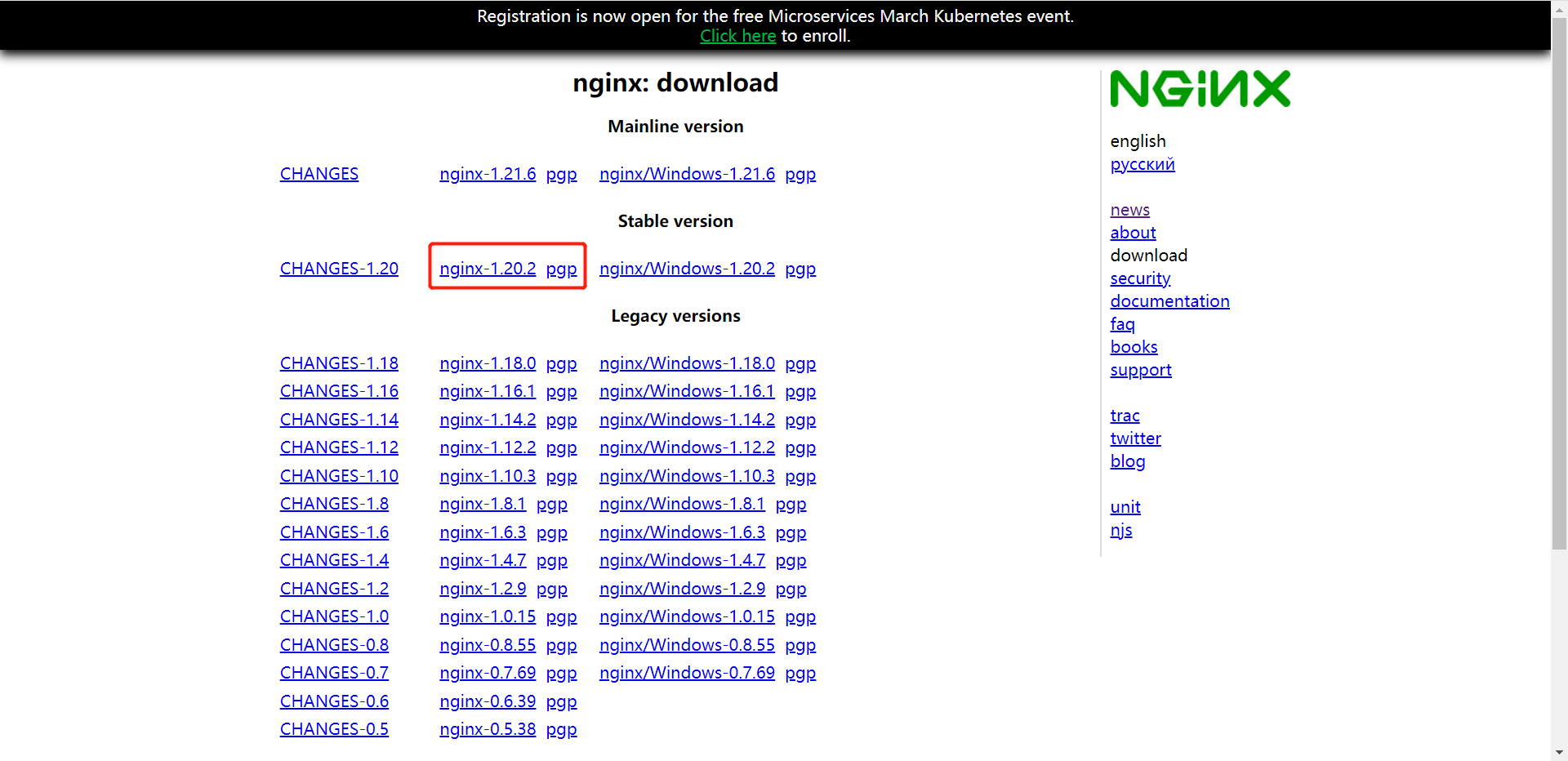The image size is (1568, 761).
Task: Download nginx-1.14.2
Action: [x=488, y=420]
